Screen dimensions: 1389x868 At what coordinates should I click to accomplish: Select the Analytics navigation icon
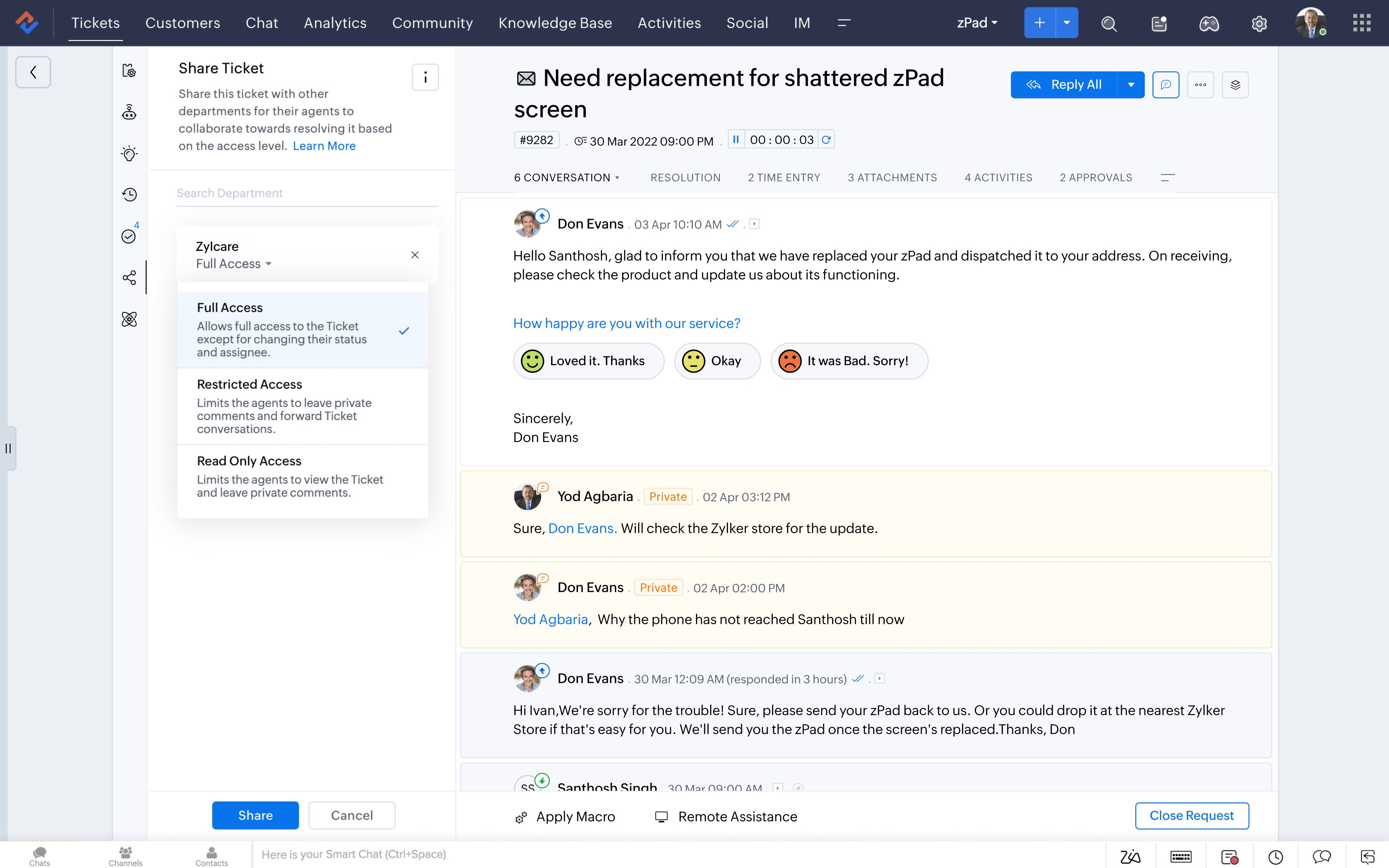tap(335, 22)
